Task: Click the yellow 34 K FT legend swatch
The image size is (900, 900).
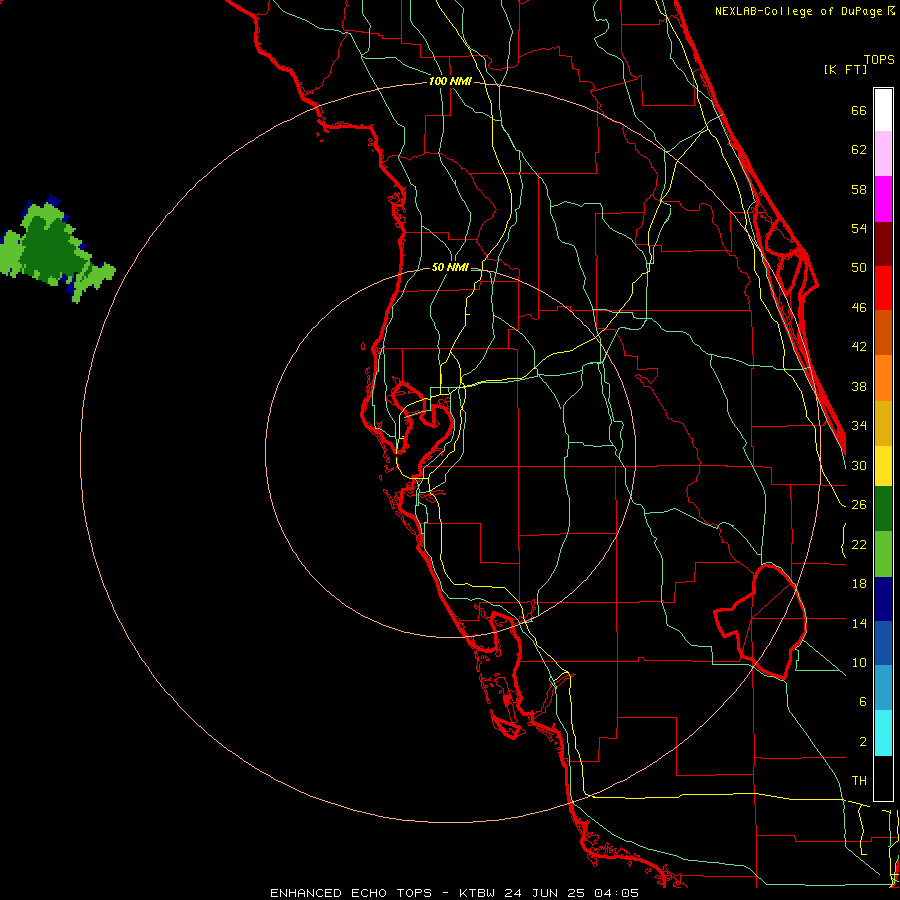Action: [883, 466]
